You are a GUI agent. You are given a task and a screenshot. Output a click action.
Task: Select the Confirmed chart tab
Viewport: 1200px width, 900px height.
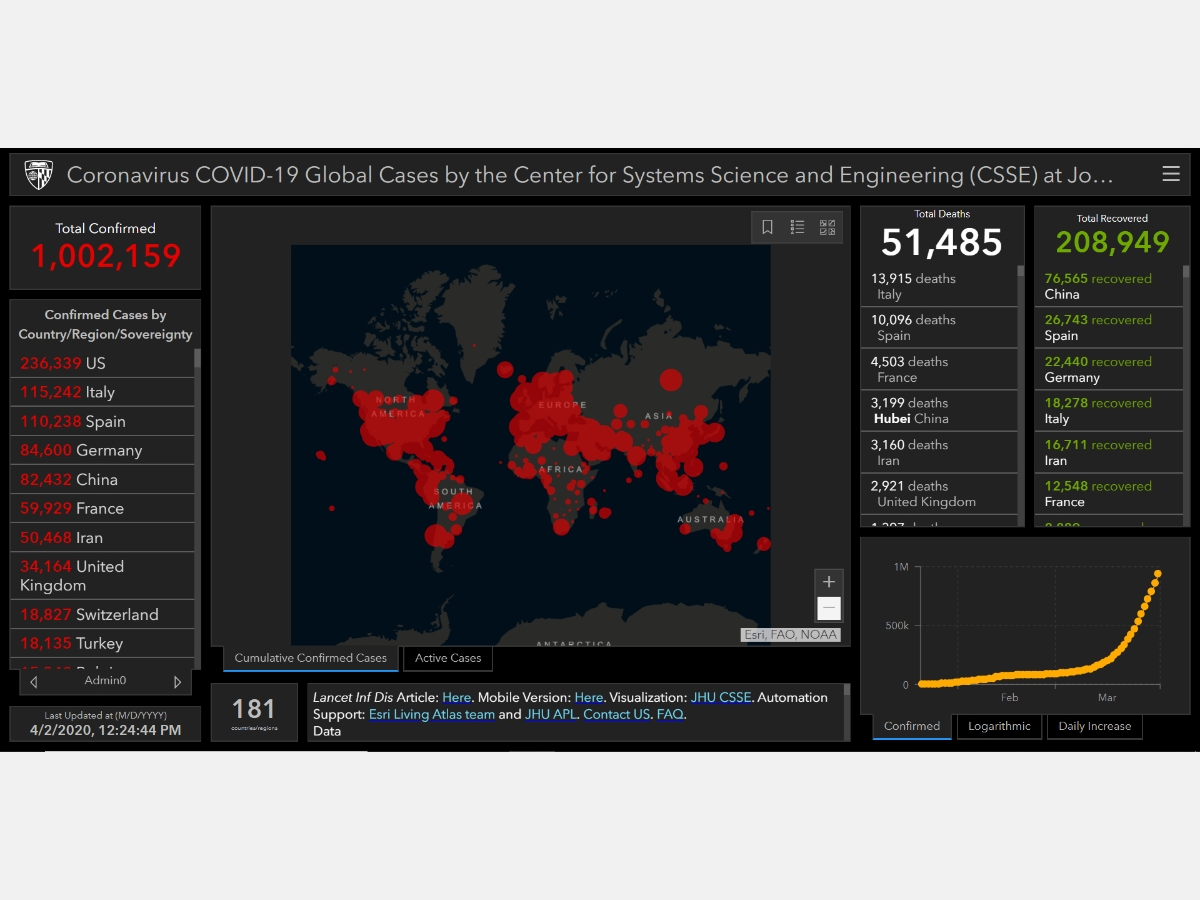click(912, 726)
